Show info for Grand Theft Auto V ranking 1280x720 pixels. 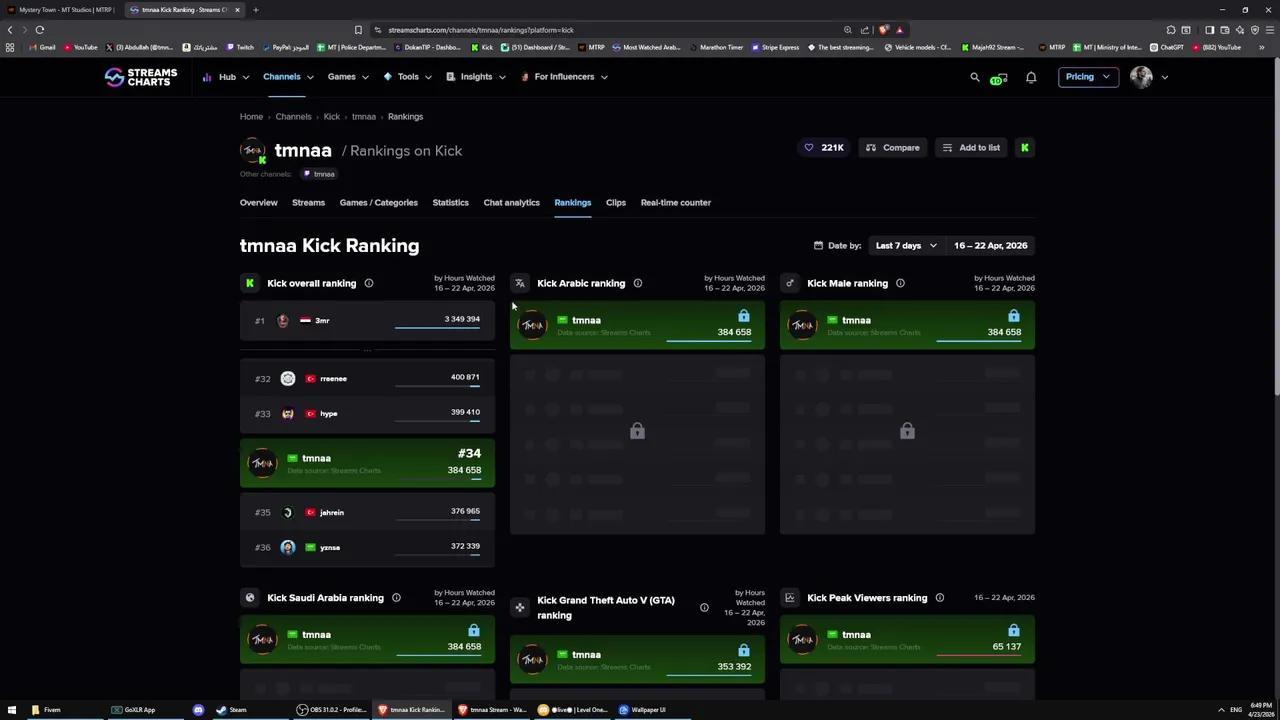coord(704,608)
